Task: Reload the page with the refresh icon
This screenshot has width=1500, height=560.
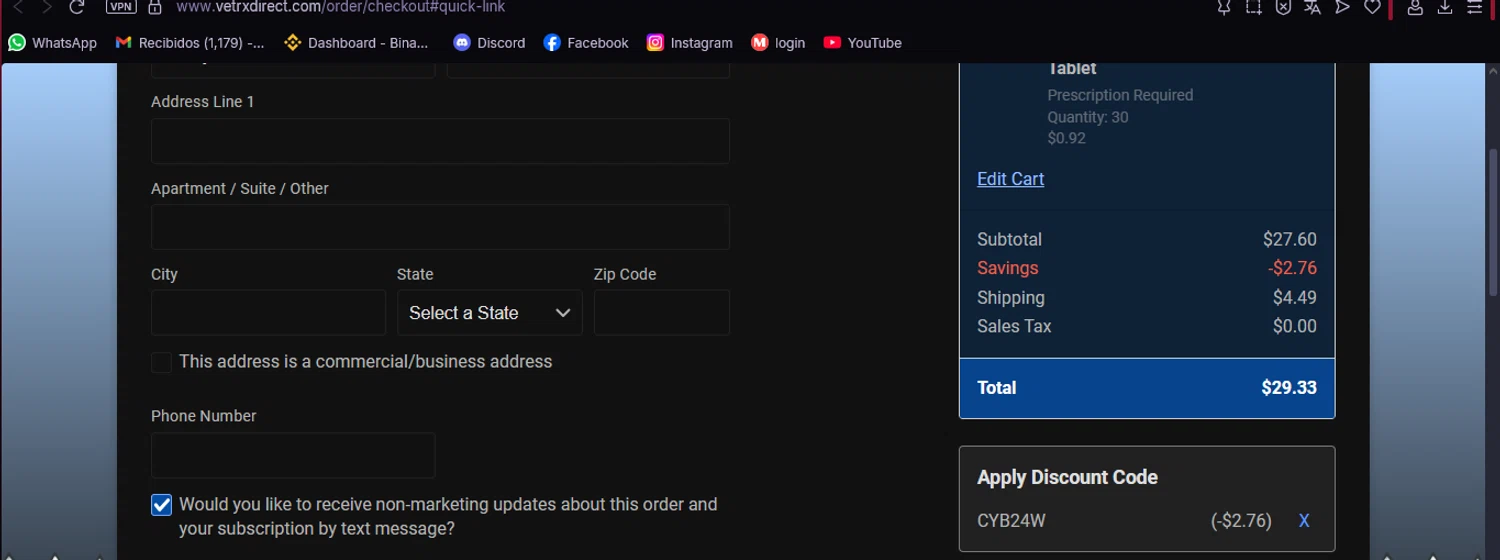Action: click(x=77, y=7)
